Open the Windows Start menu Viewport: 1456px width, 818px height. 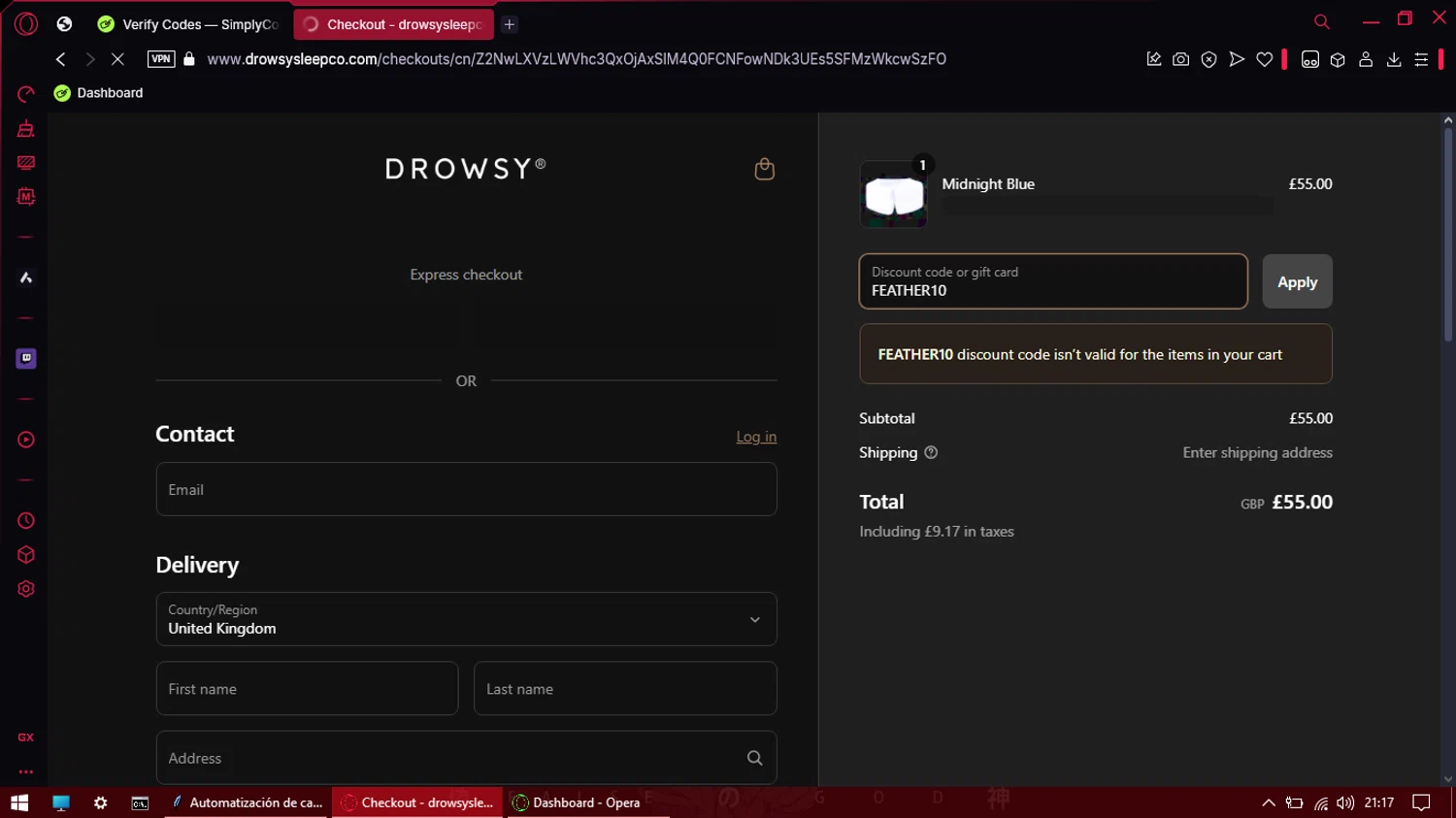[x=19, y=802]
